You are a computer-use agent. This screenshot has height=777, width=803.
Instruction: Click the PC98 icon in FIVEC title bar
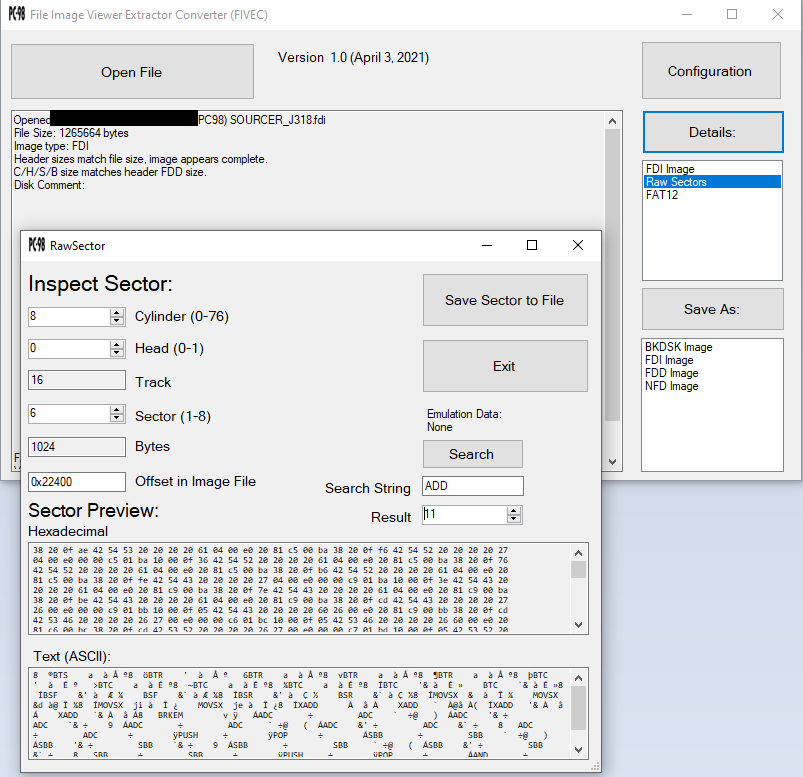tap(17, 14)
